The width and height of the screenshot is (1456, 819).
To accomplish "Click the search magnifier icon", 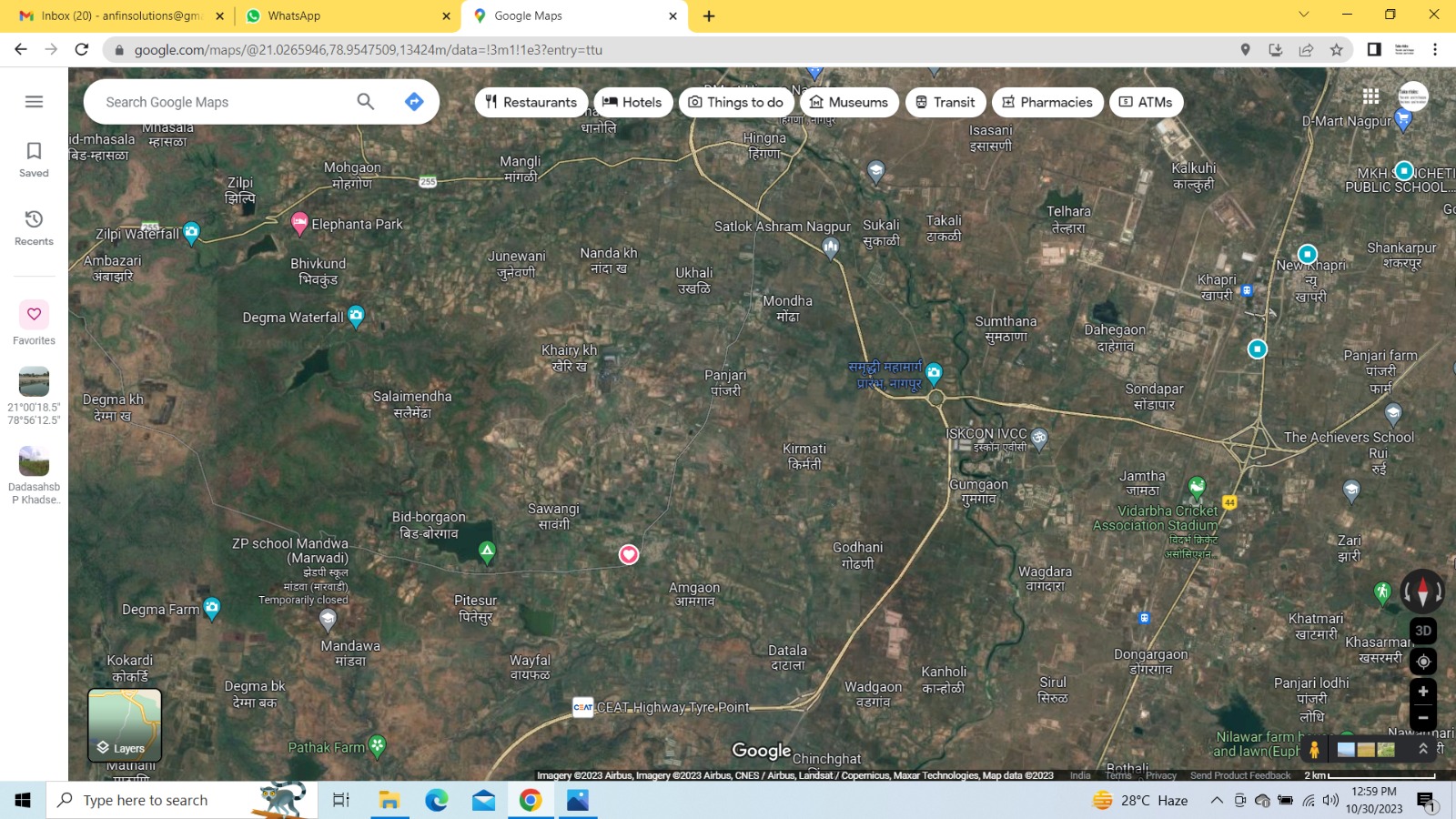I will (366, 102).
